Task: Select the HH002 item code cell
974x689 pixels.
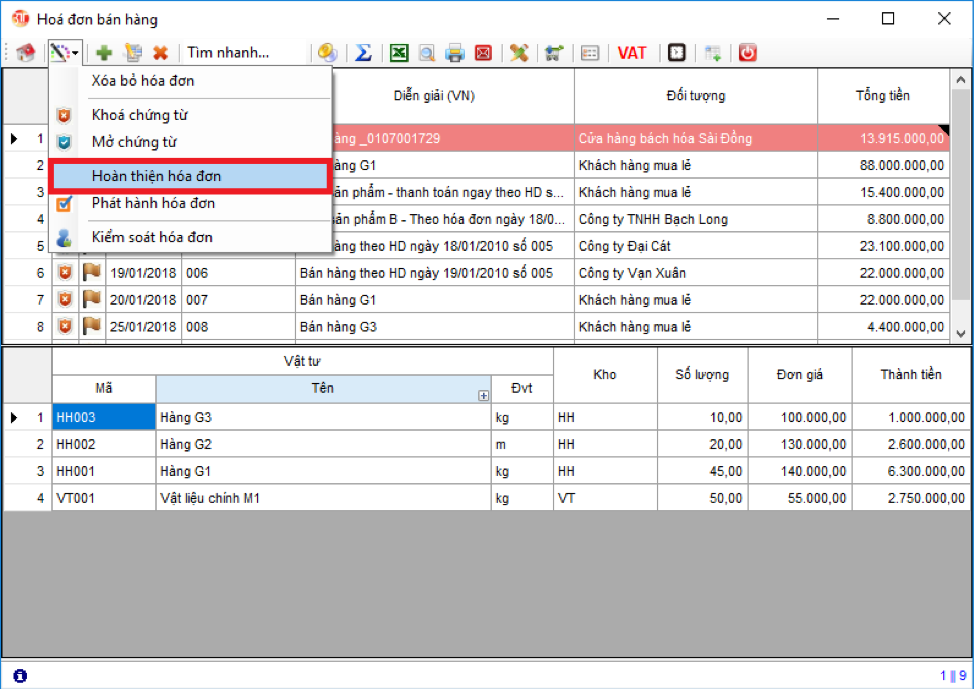Action: pyautogui.click(x=104, y=444)
